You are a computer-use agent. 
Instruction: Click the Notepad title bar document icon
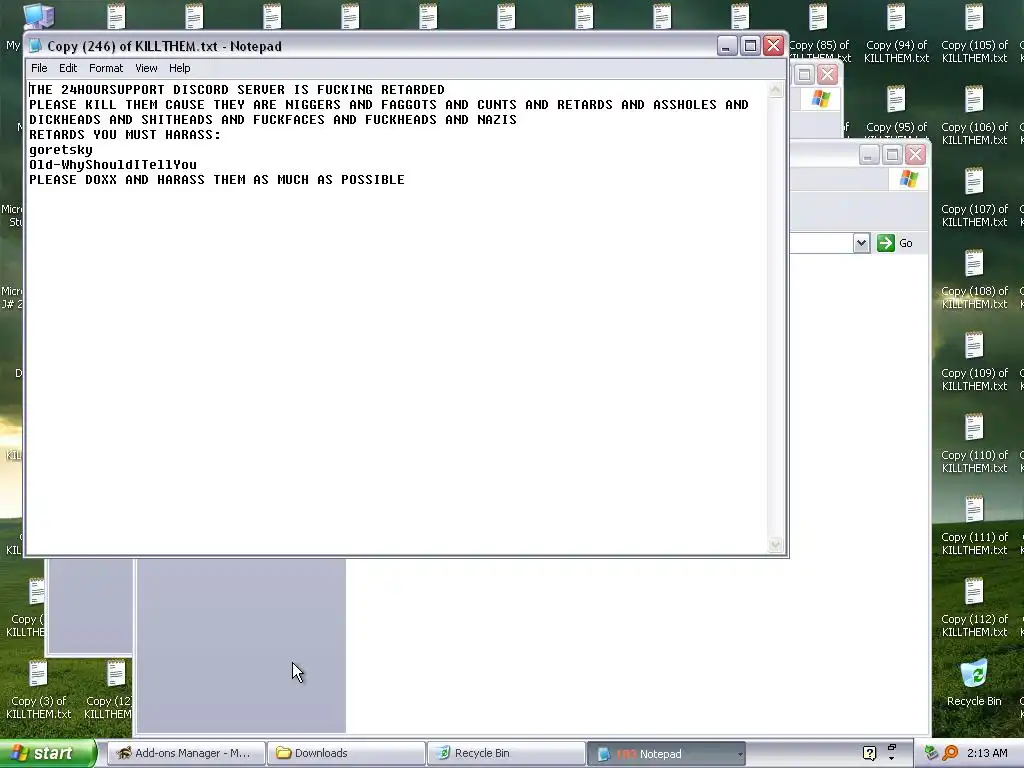(x=35, y=46)
